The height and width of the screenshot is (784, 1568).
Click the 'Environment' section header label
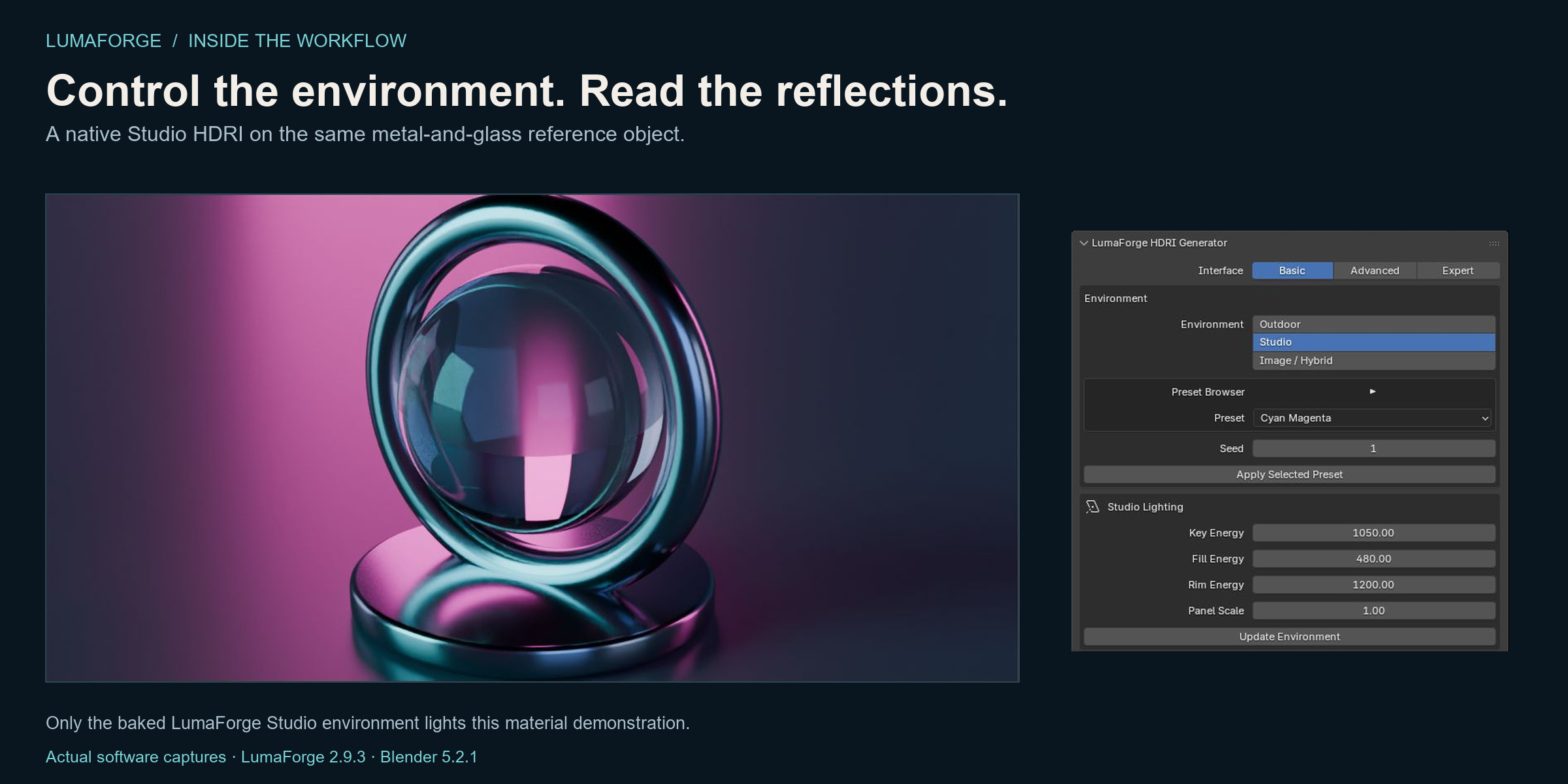click(x=1116, y=299)
